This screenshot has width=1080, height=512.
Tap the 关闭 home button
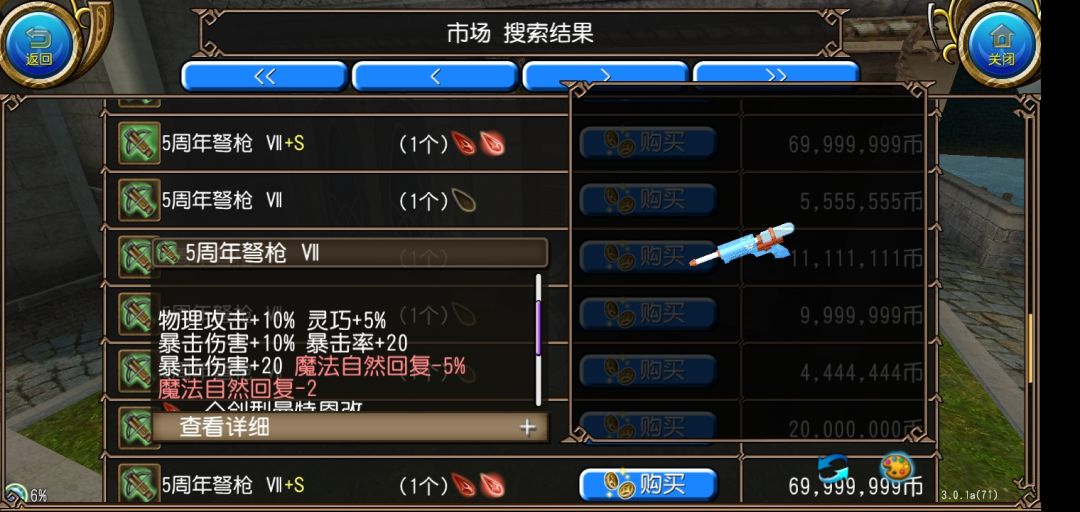[1001, 44]
